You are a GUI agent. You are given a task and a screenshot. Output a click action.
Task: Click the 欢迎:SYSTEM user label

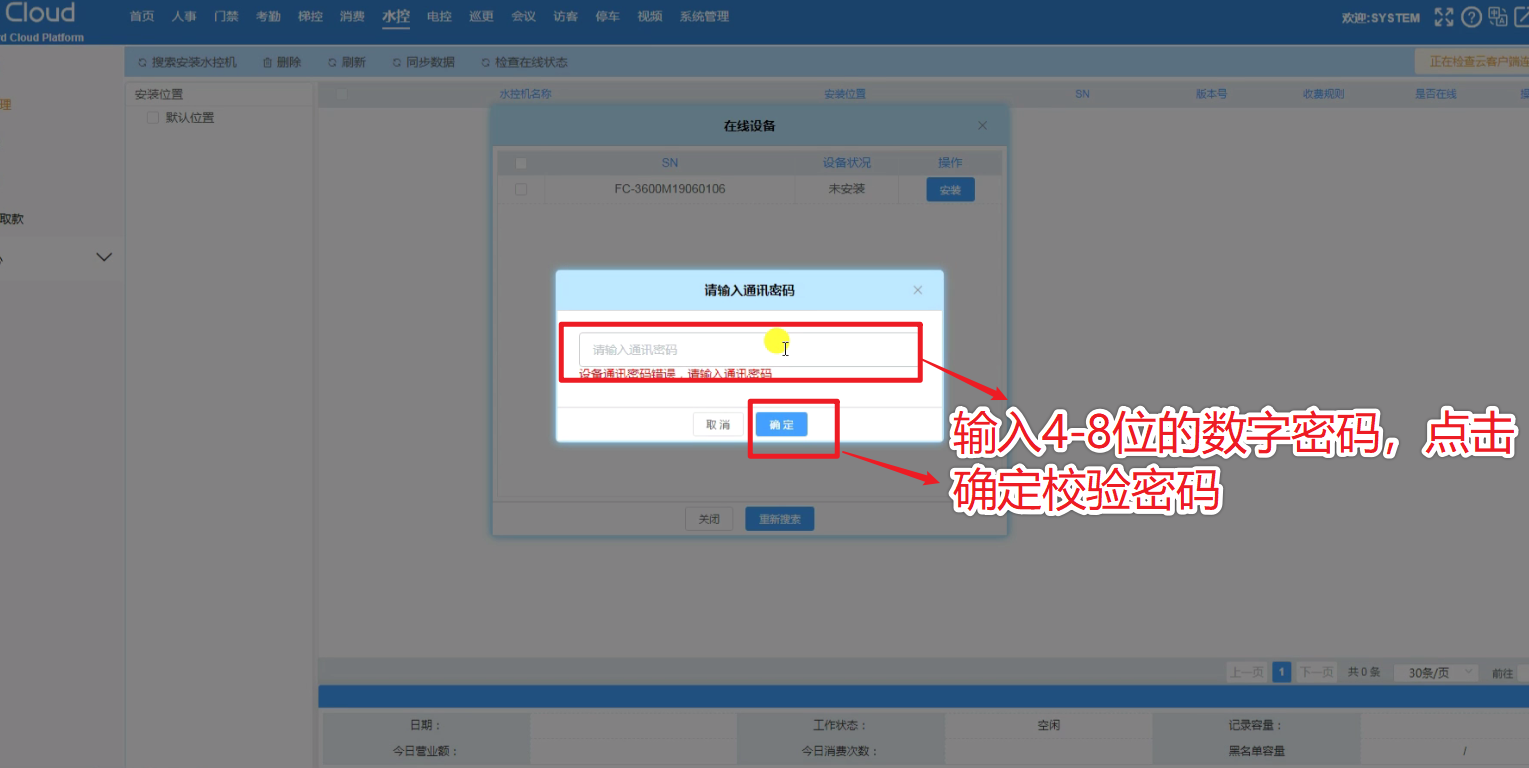(1380, 18)
